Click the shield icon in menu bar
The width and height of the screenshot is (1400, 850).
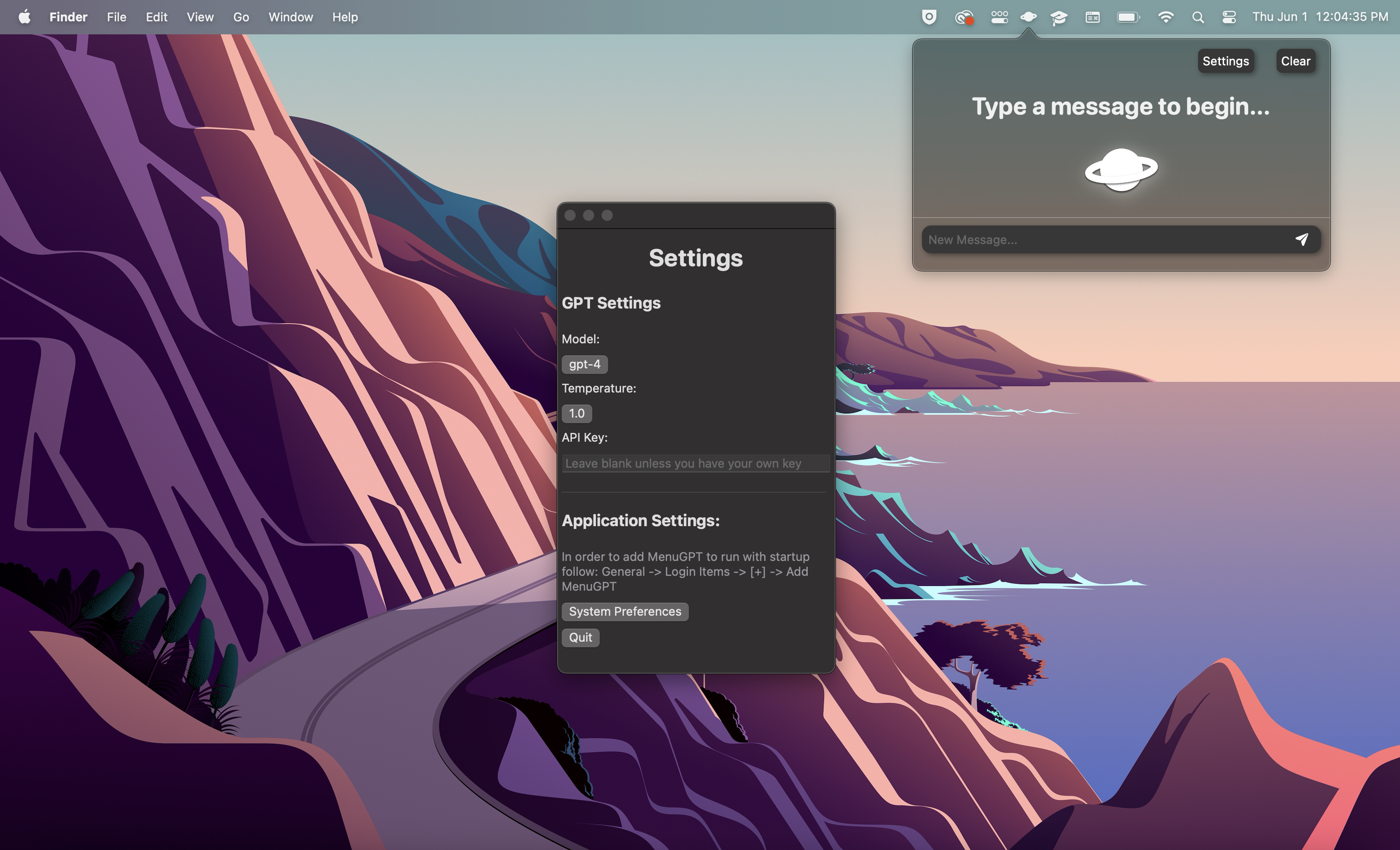click(x=928, y=17)
